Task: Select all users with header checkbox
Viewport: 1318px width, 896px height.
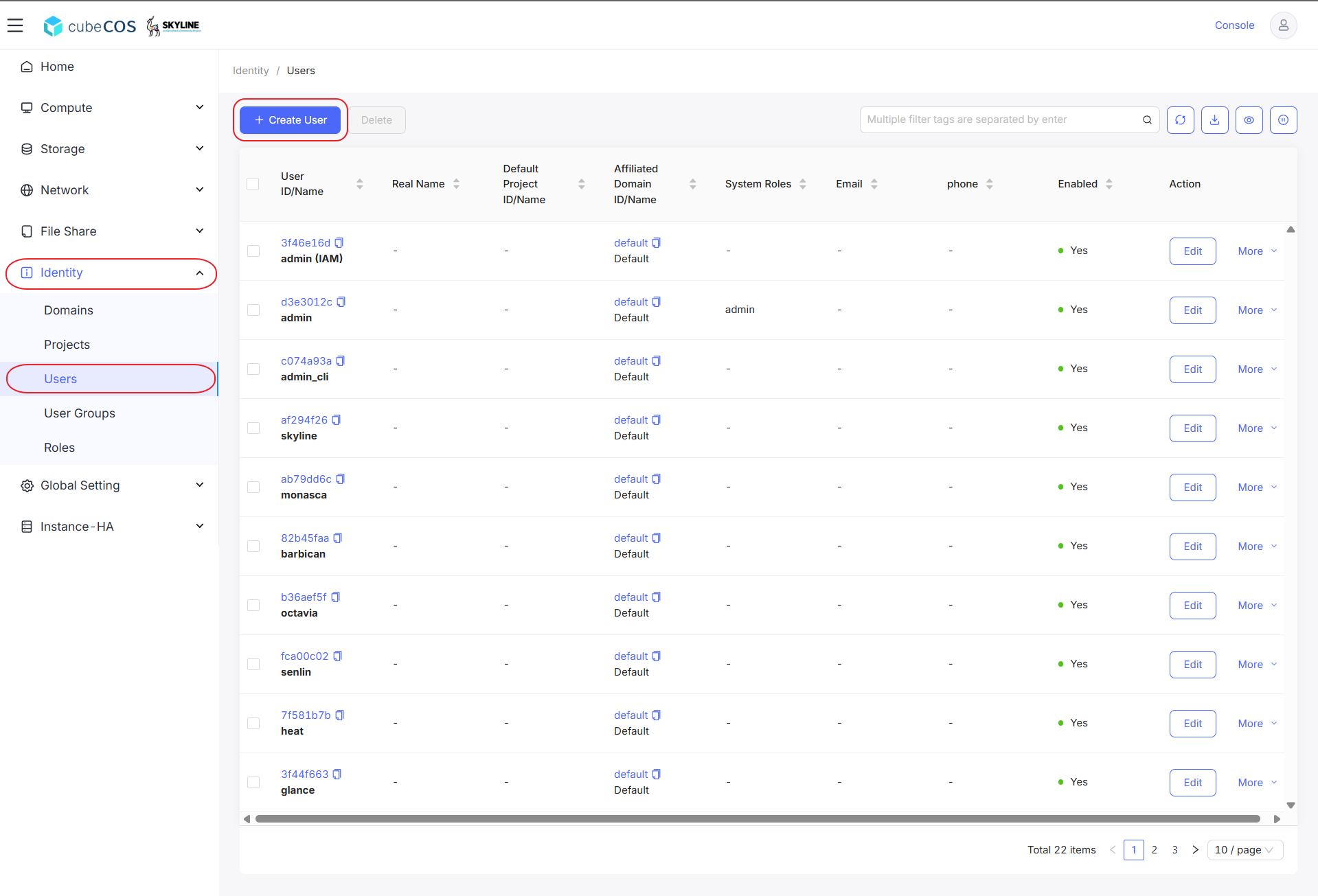Action: point(253,184)
